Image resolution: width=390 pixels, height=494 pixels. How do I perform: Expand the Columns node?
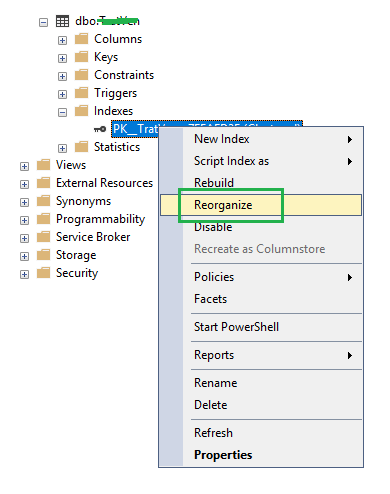(62, 41)
